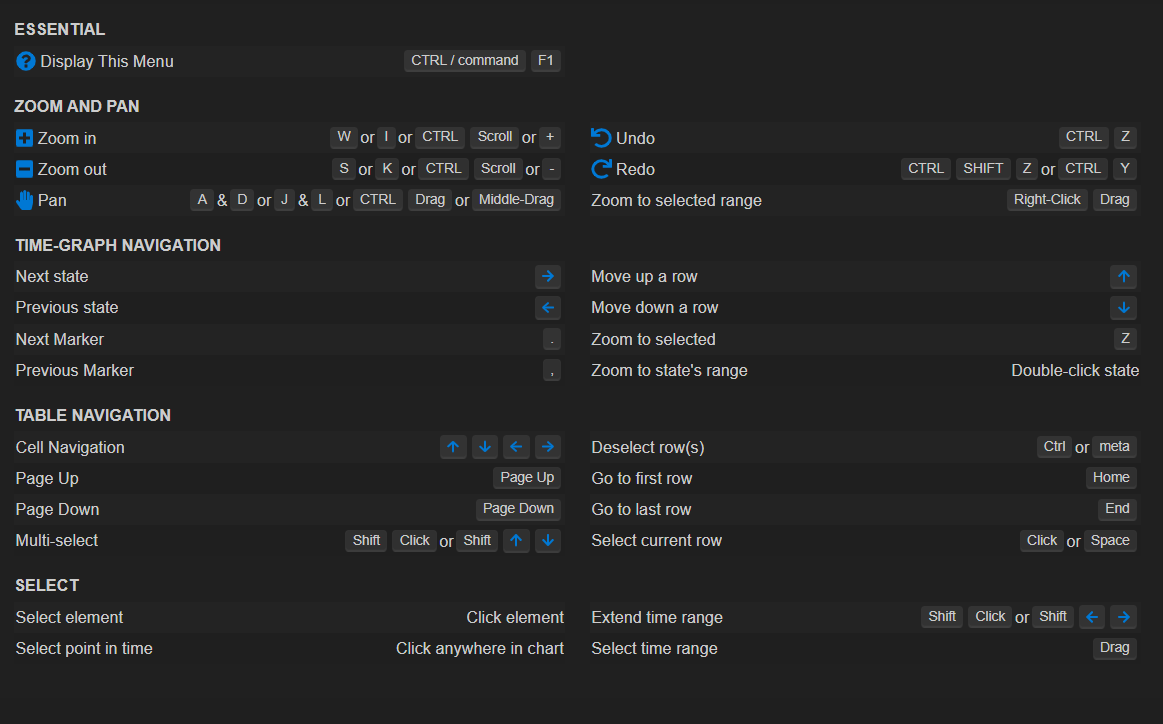This screenshot has height=724, width=1163.
Task: Click the Middle-Drag key cap
Action: (516, 200)
